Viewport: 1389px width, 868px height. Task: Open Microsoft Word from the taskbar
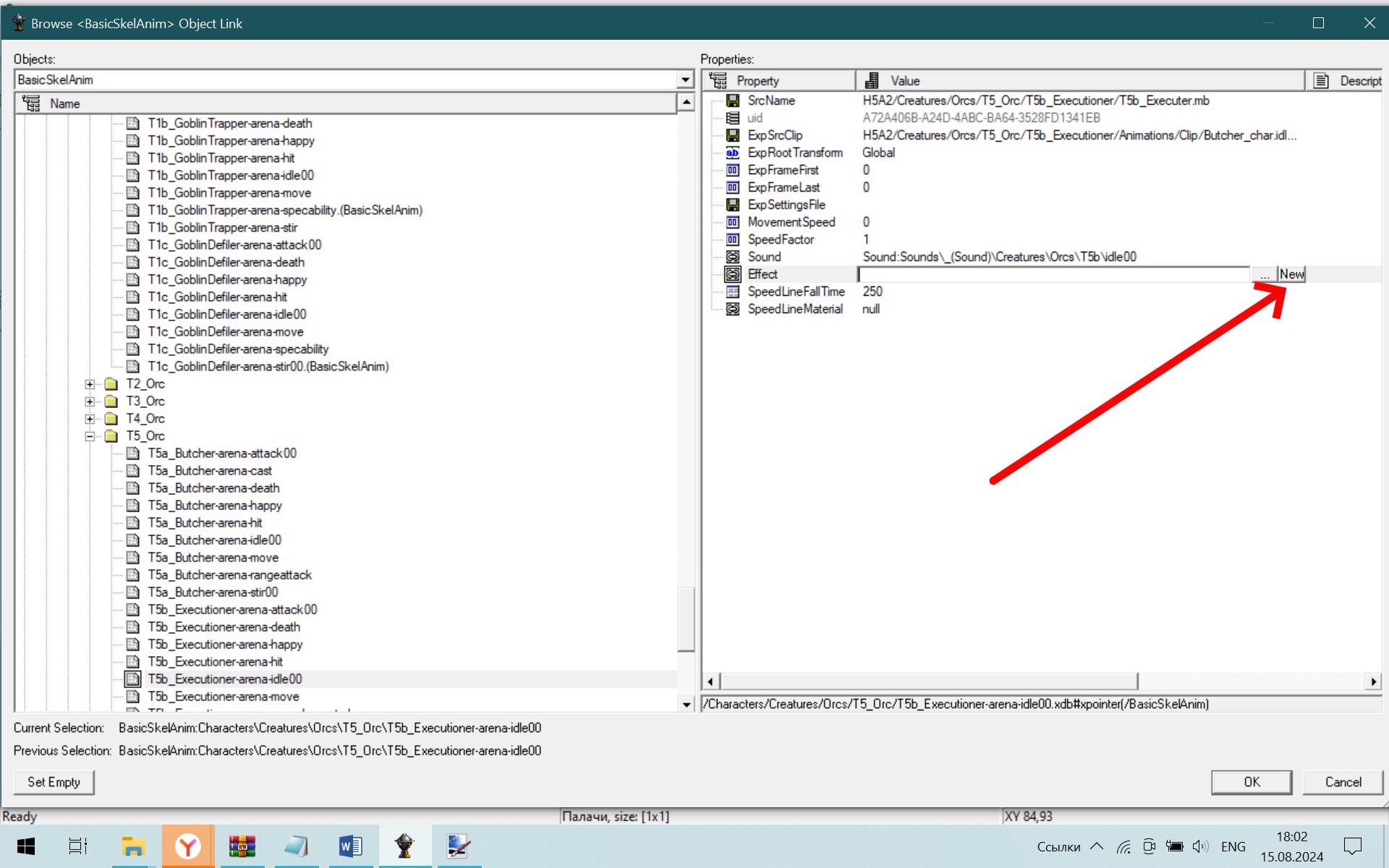[350, 846]
